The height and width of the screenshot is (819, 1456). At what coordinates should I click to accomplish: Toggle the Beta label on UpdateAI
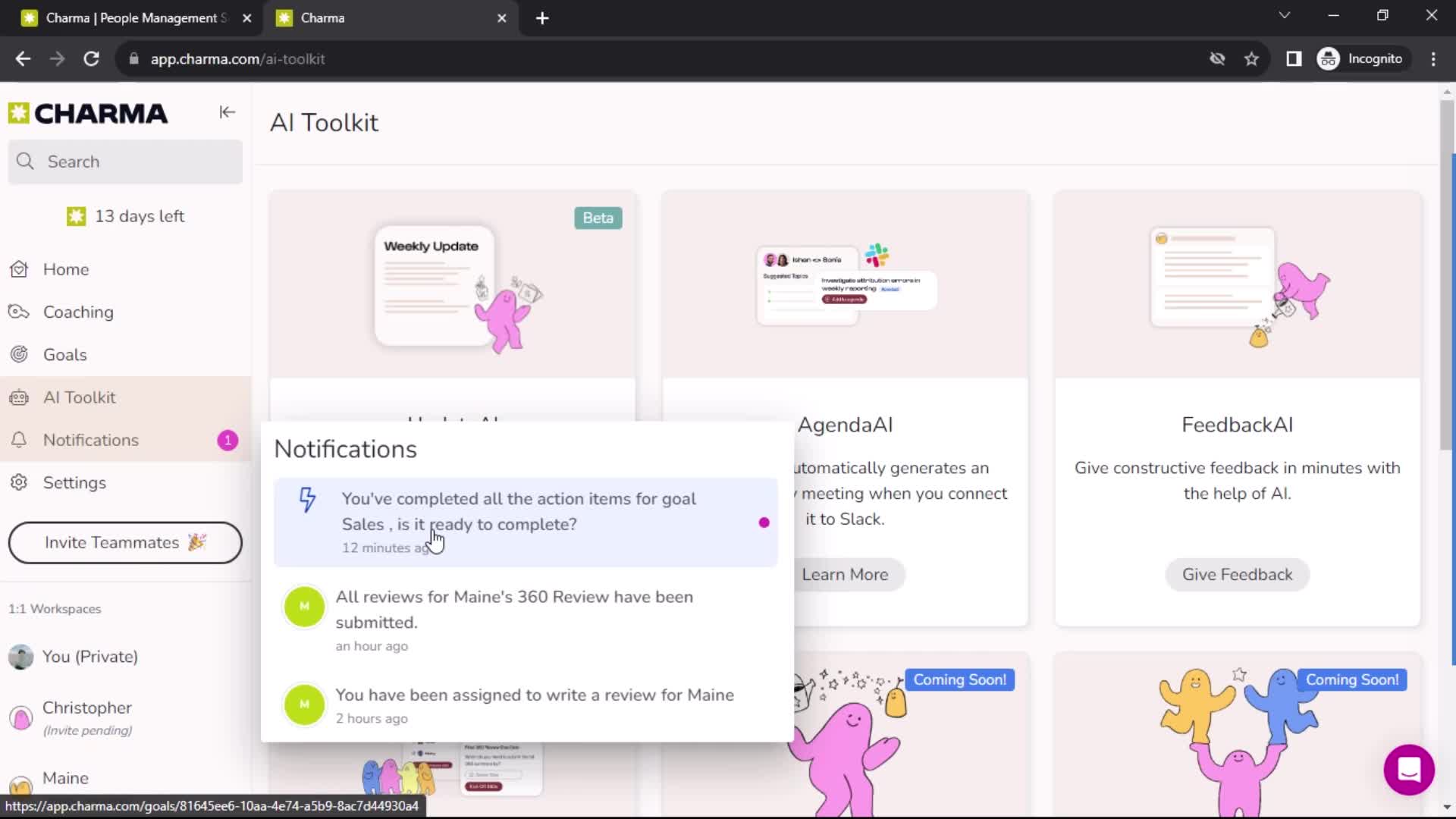[x=598, y=217]
